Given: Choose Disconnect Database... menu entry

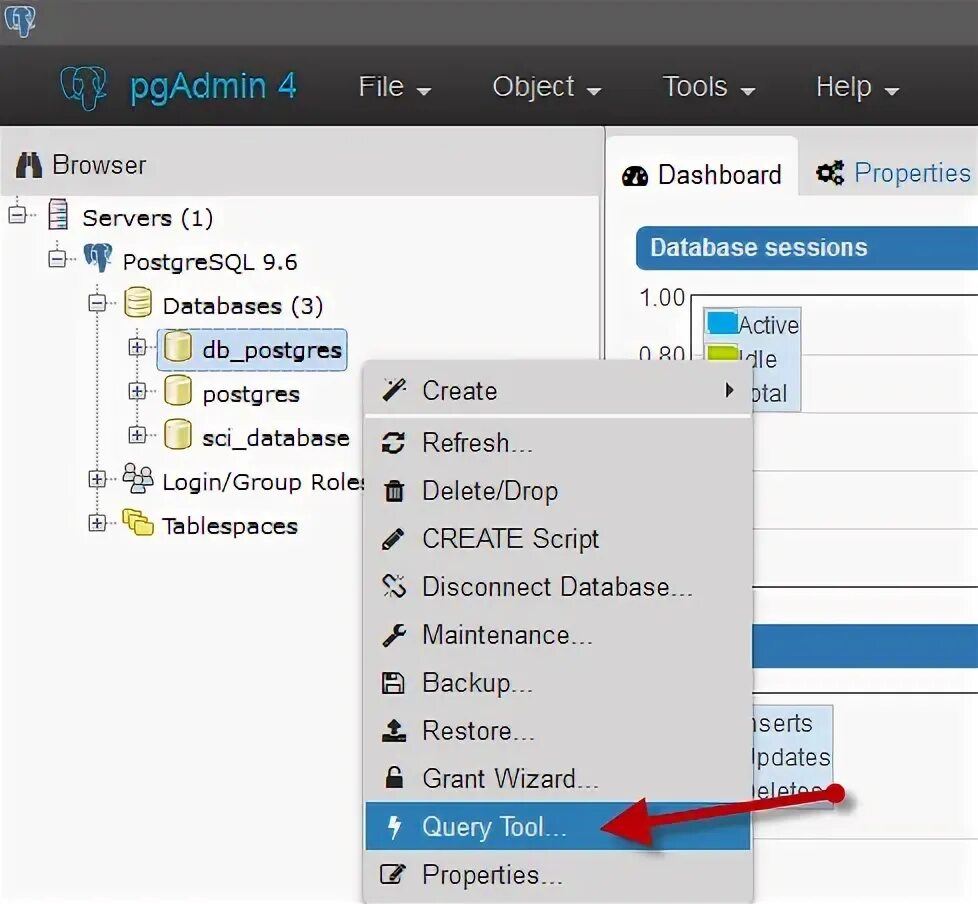Looking at the screenshot, I should pyautogui.click(x=558, y=587).
